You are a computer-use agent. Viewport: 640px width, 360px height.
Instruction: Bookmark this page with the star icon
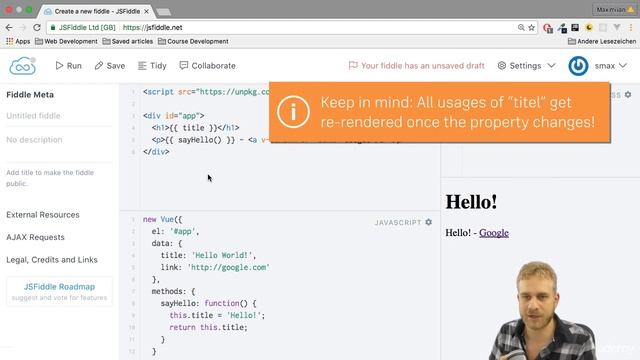tap(531, 27)
